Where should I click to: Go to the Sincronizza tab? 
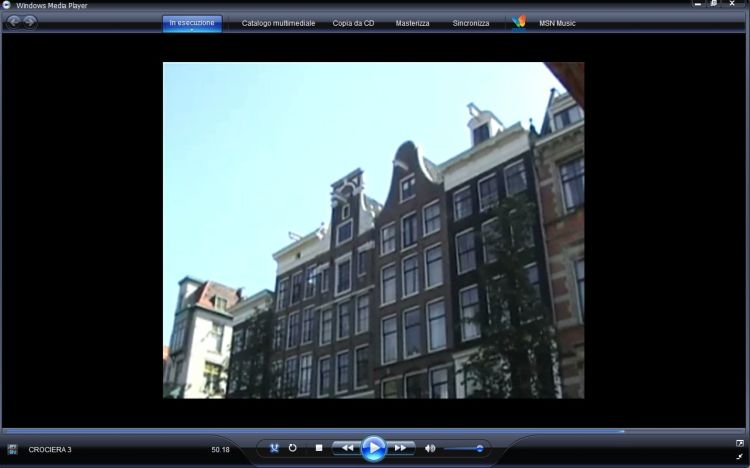(471, 23)
